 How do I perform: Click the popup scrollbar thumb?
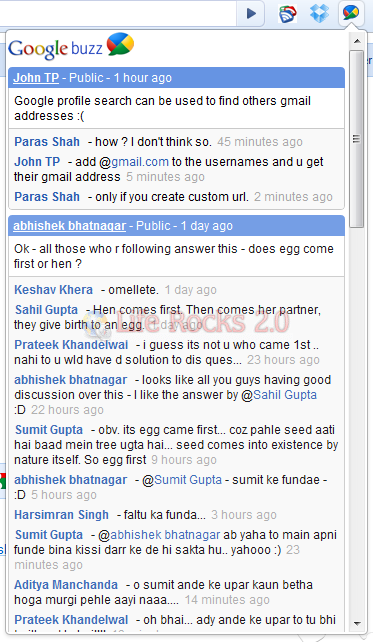tap(357, 139)
